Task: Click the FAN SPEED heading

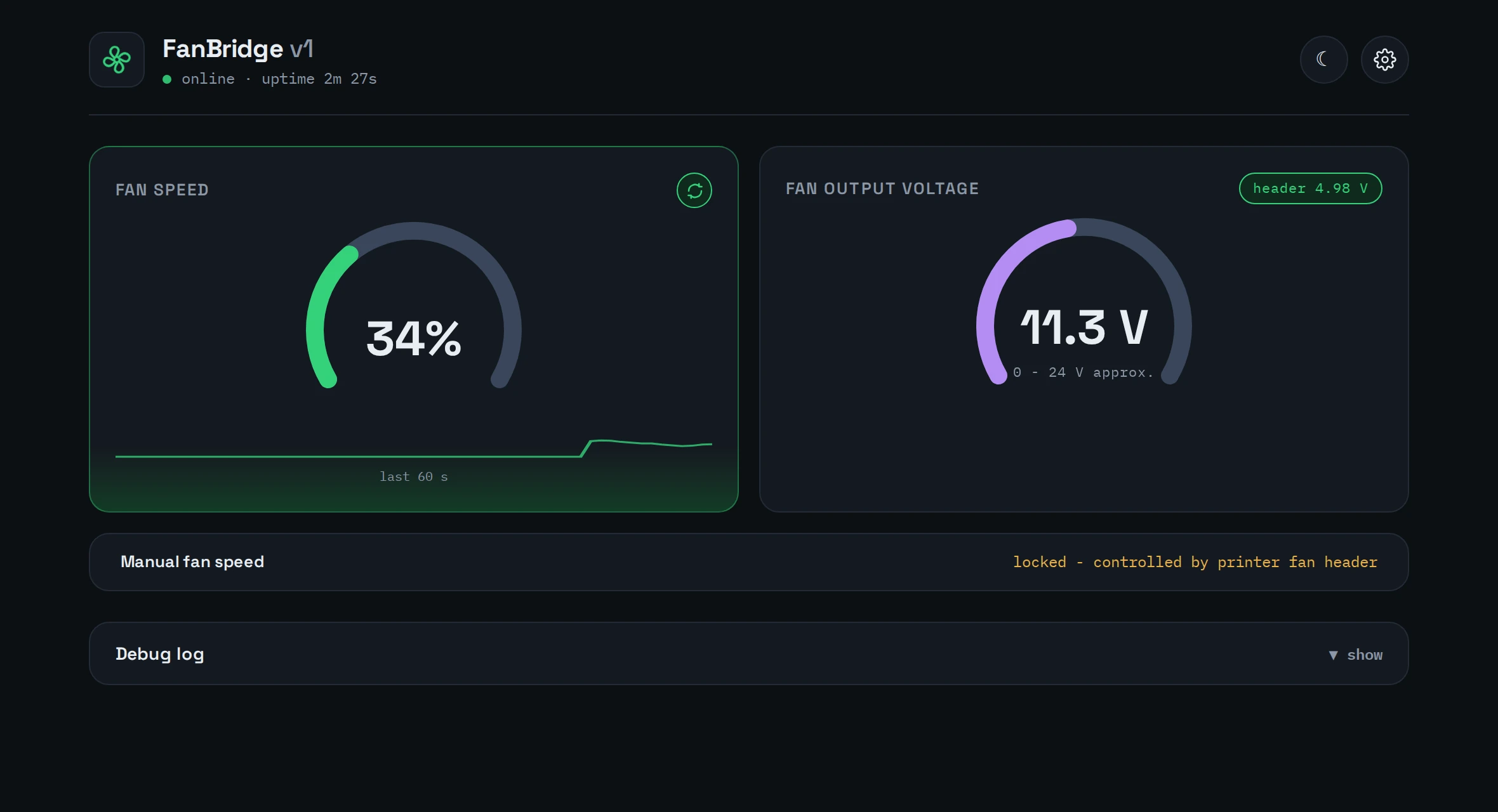Action: click(162, 190)
